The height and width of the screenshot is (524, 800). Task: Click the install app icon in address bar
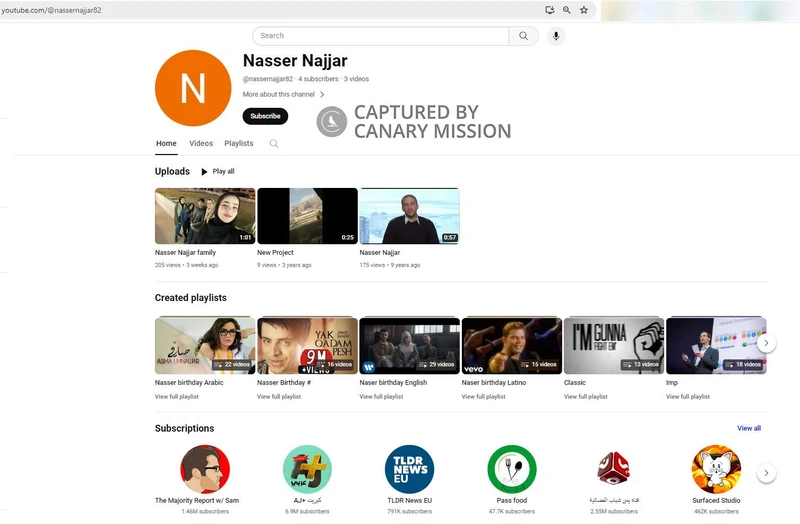549,10
